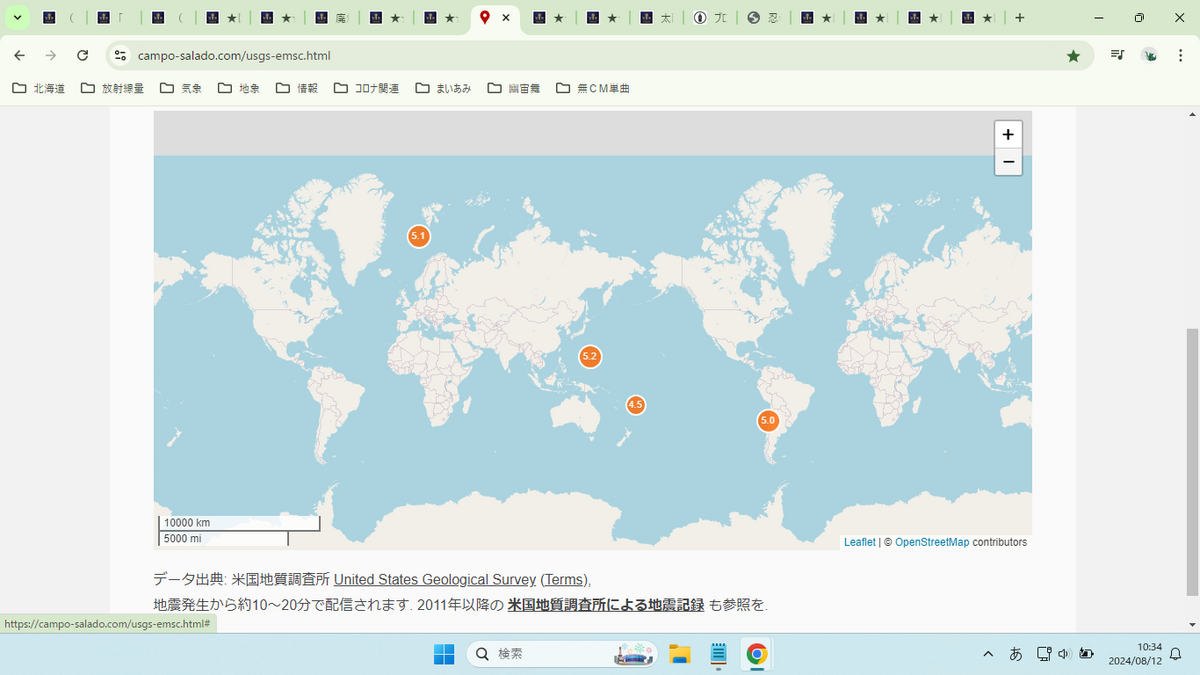Reload the current page
Viewport: 1200px width, 675px height.
[83, 56]
